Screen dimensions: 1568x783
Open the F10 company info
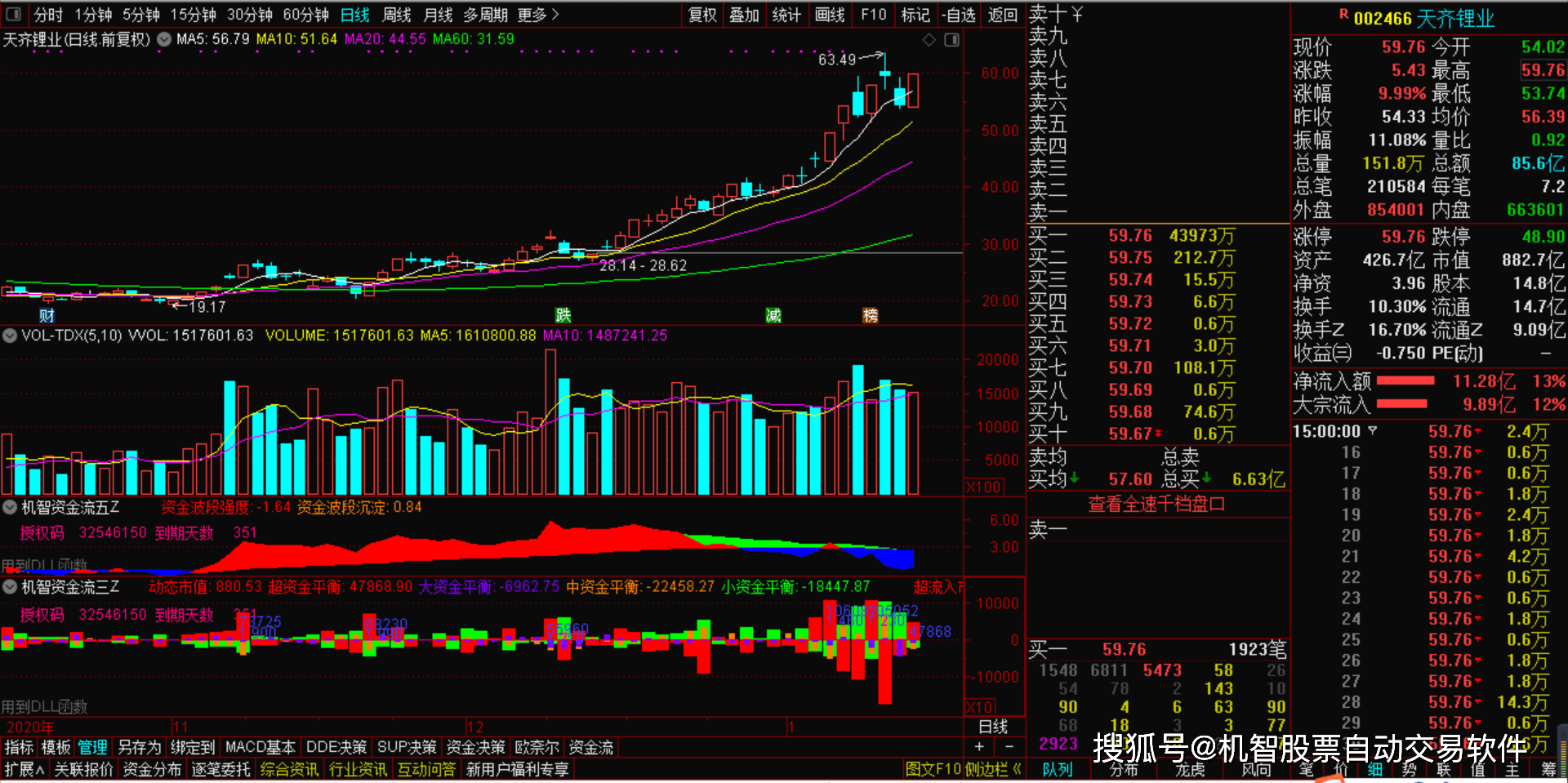[873, 15]
